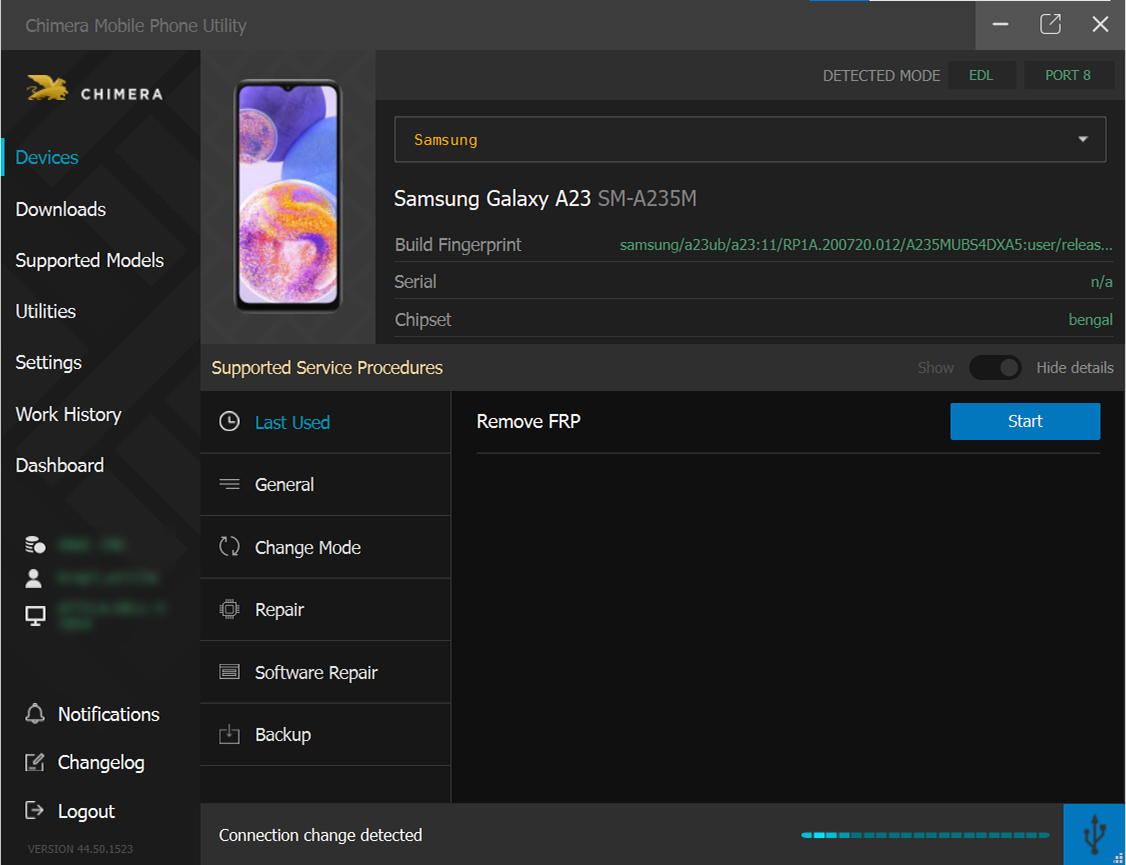The image size is (1126, 865).
Task: Click the Change Mode refresh icon
Action: click(229, 547)
